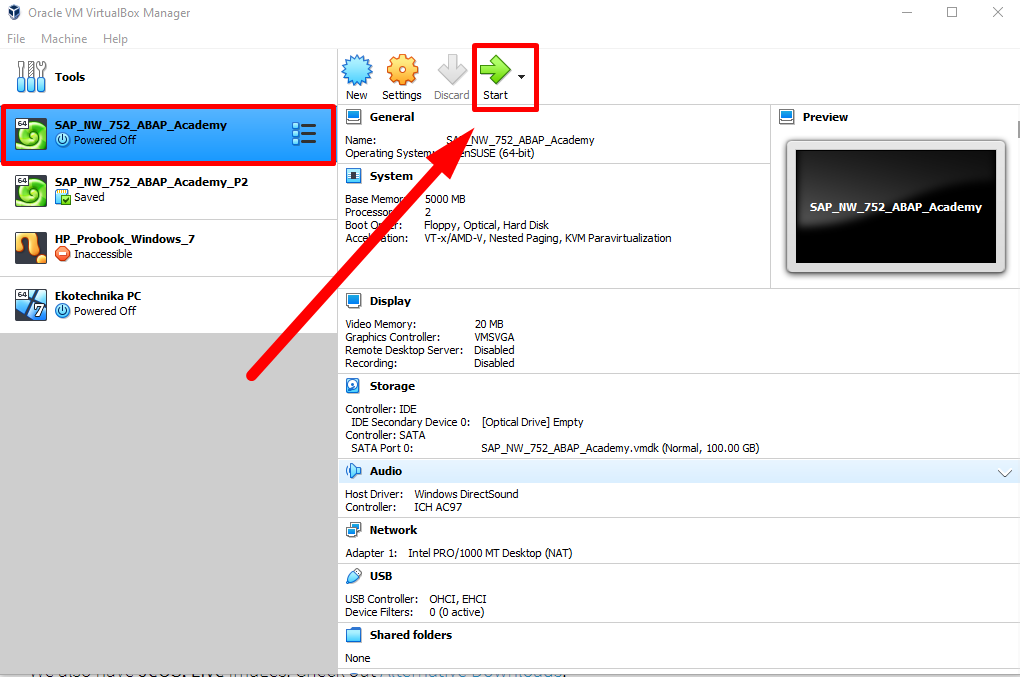This screenshot has width=1020, height=677.
Task: Open the General section header link
Action: click(x=392, y=117)
